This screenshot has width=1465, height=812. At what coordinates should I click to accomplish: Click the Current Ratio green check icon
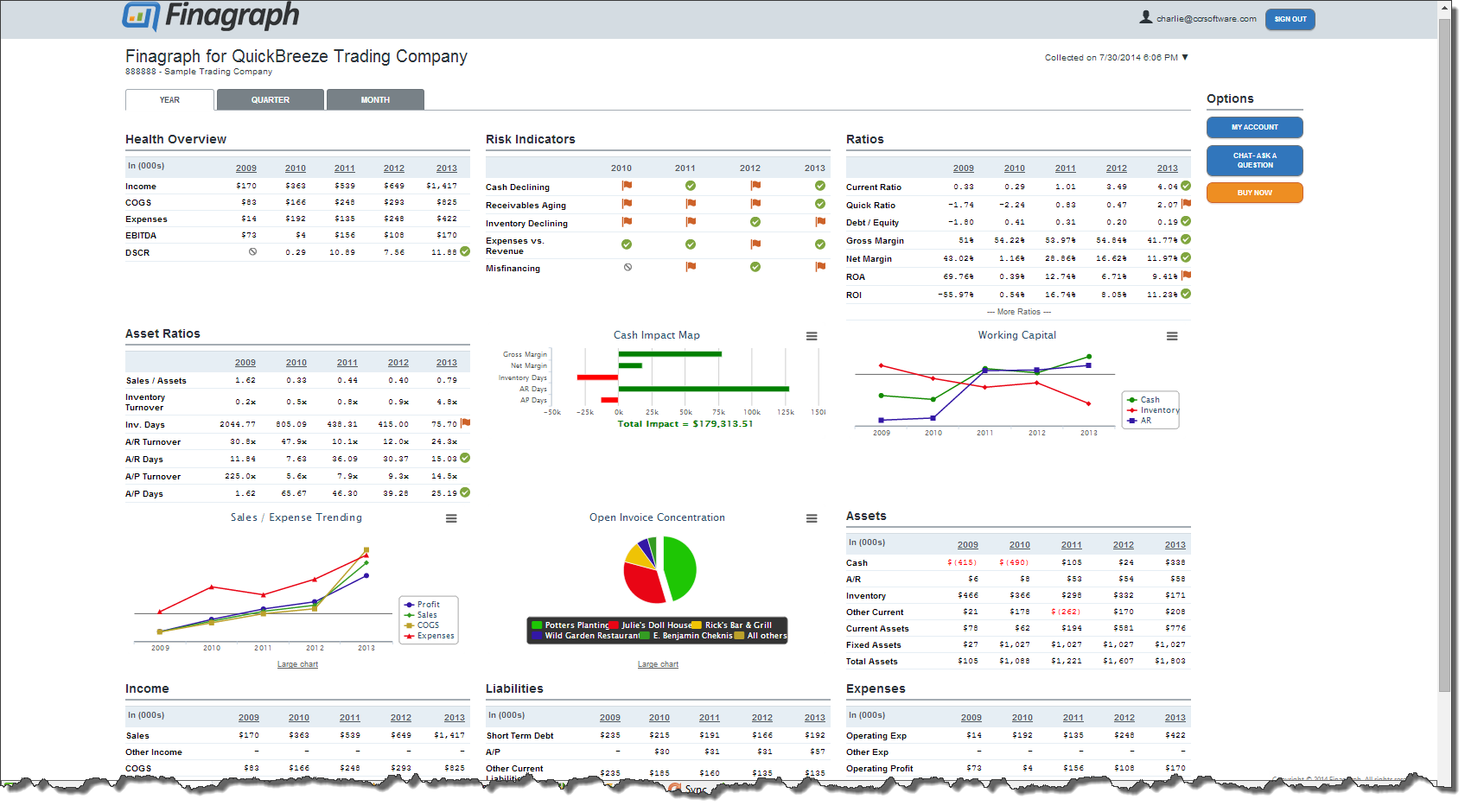tap(1186, 186)
